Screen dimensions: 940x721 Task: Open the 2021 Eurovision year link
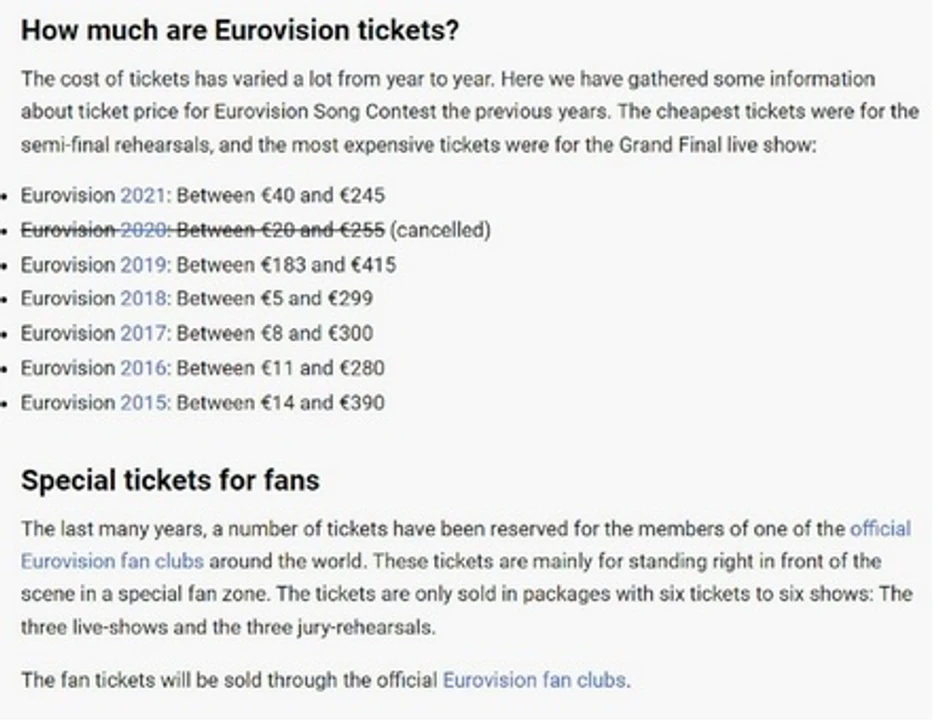point(142,196)
